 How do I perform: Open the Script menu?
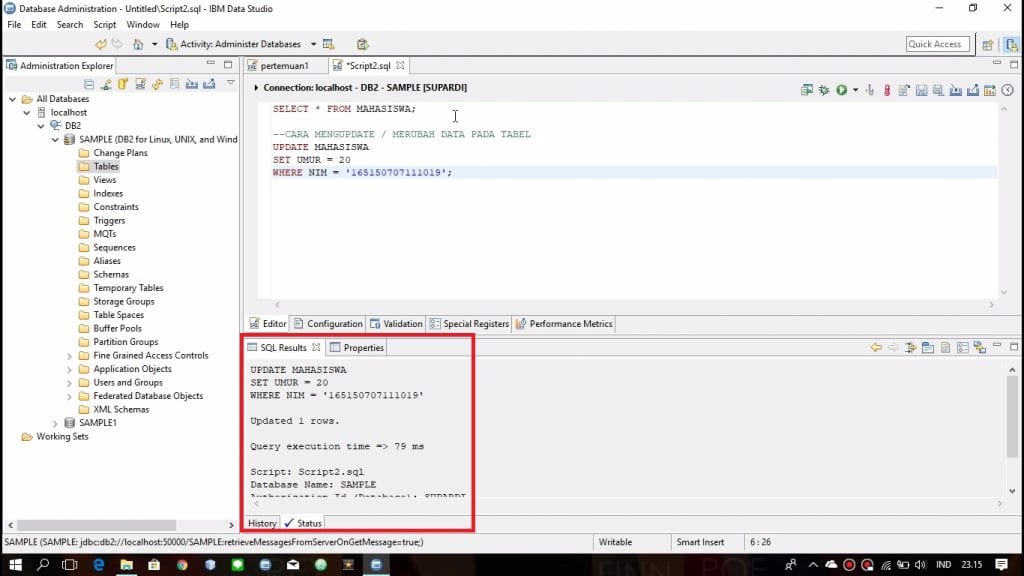(105, 24)
